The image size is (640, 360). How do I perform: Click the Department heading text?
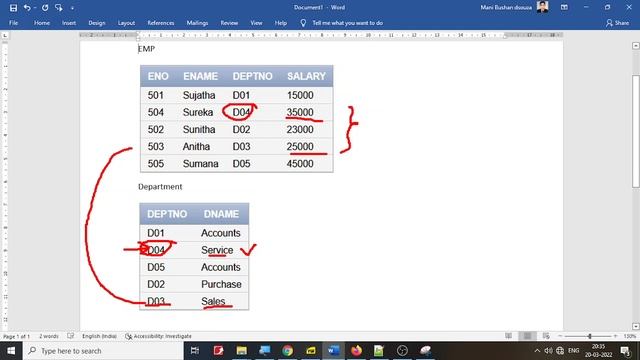click(x=160, y=187)
